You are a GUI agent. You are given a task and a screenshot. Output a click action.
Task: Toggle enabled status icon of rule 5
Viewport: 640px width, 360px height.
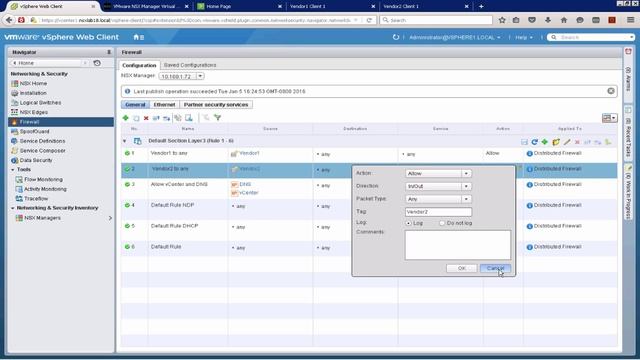click(x=127, y=226)
